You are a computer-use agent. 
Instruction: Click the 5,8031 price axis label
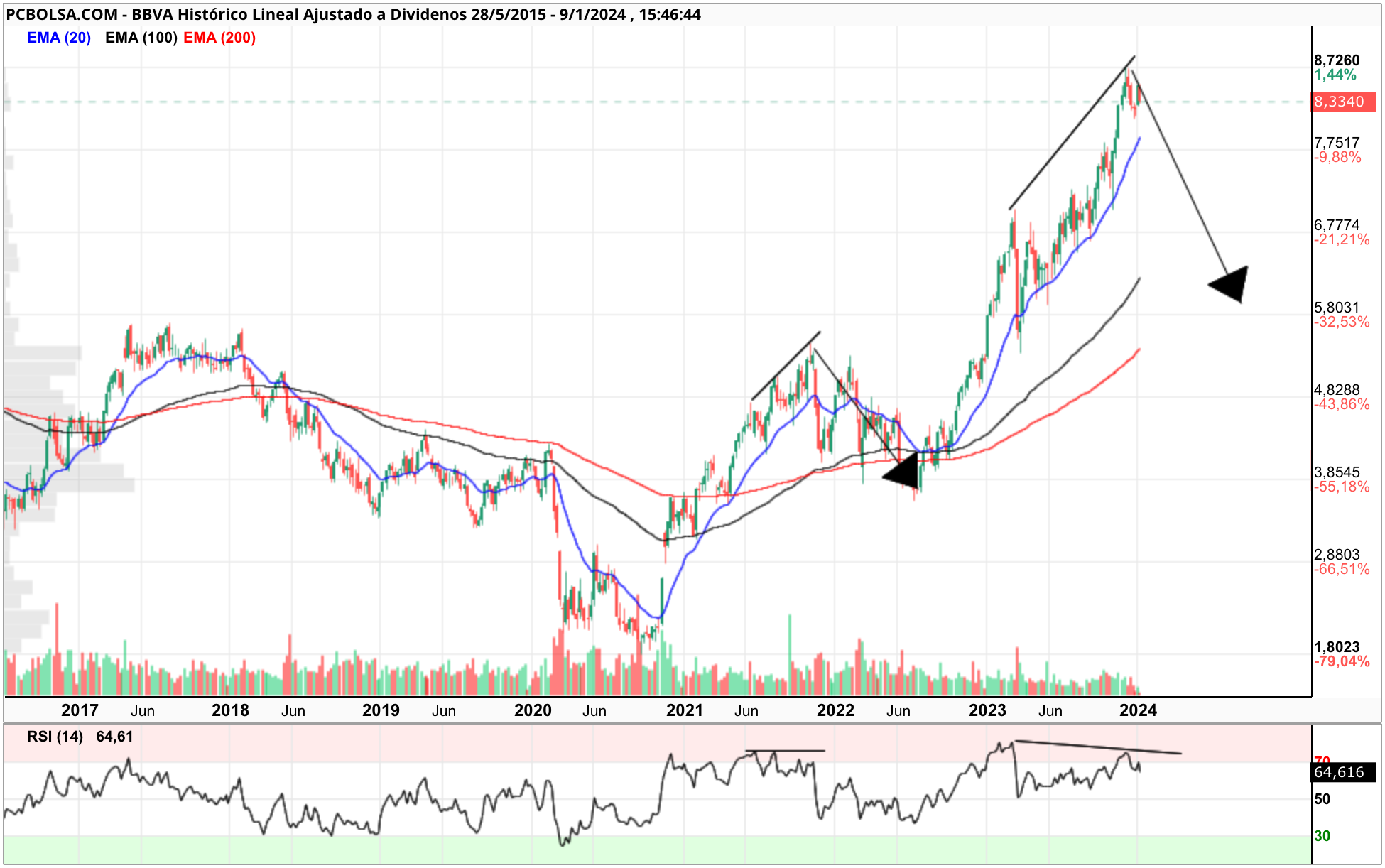tap(1337, 308)
